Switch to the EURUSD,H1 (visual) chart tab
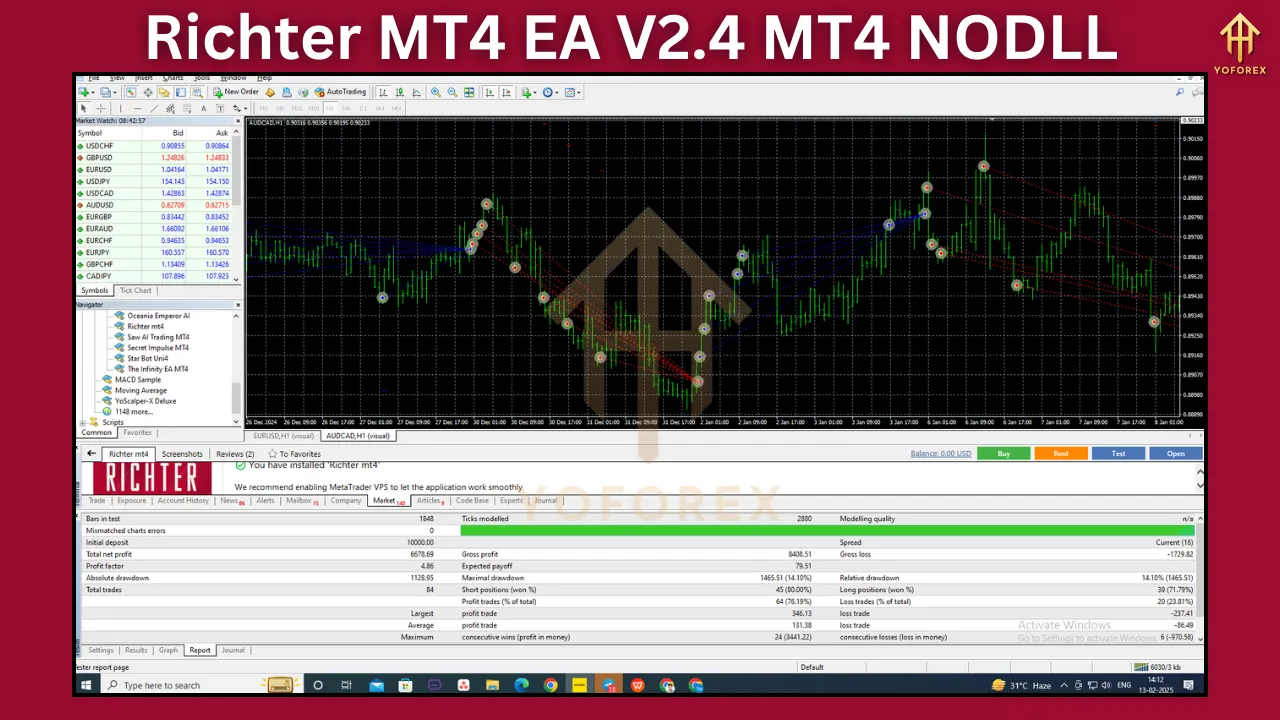 284,436
